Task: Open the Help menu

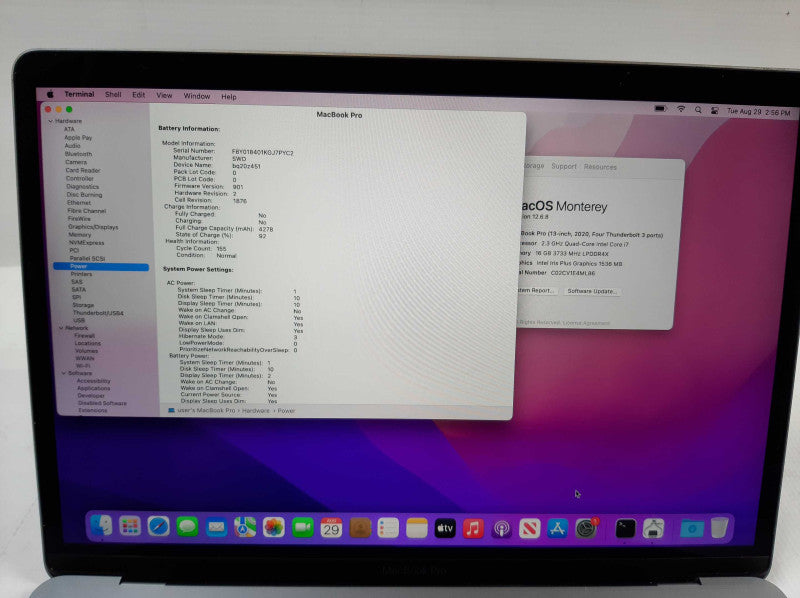Action: click(229, 96)
